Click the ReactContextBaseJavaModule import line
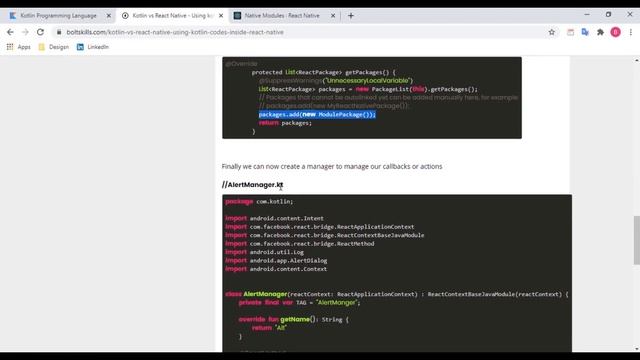 324,236
